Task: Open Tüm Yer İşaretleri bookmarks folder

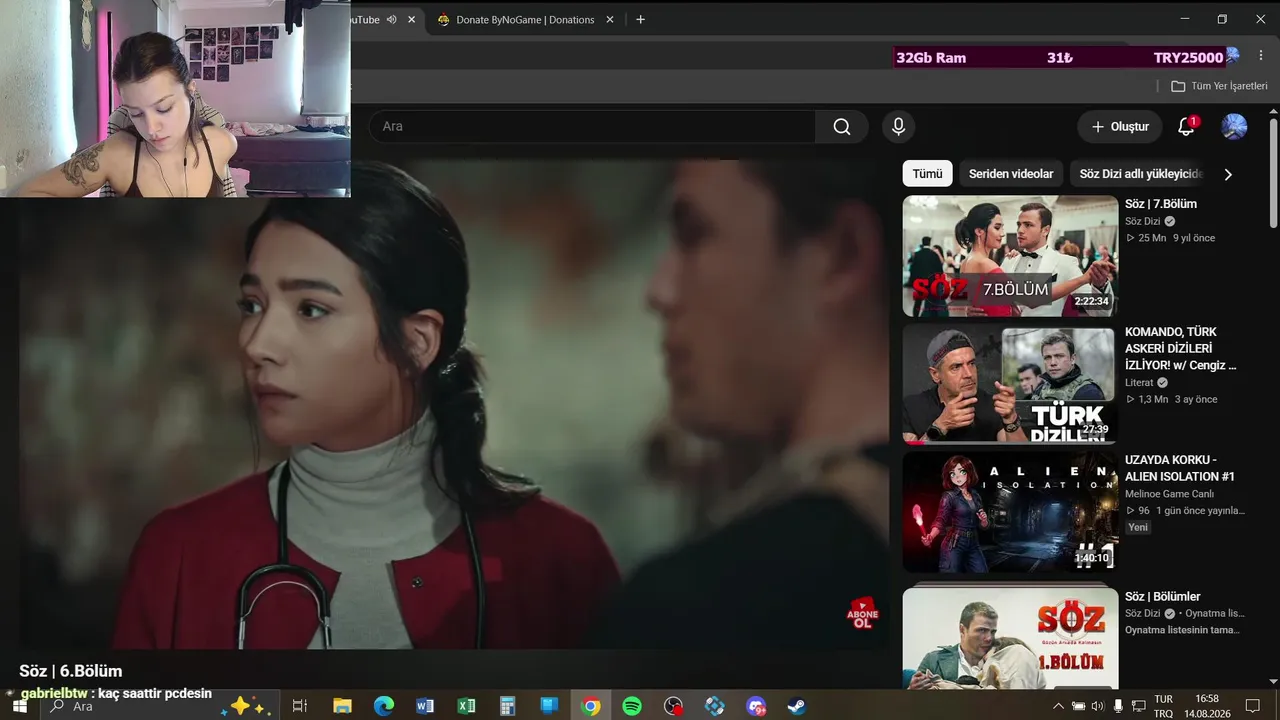Action: tap(1219, 86)
